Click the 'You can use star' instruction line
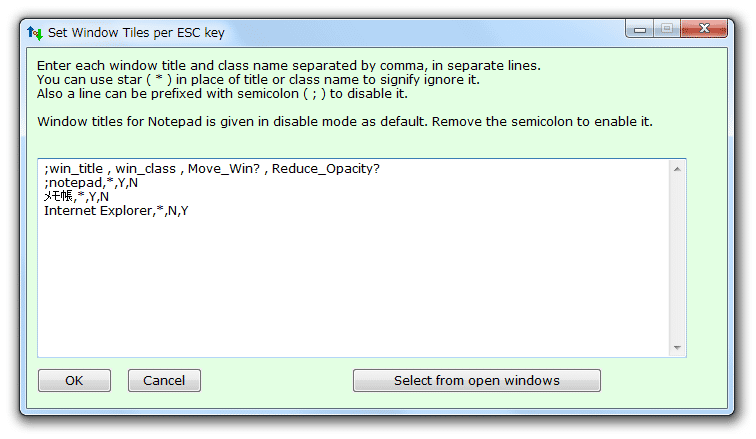The height and width of the screenshot is (439, 756). pyautogui.click(x=258, y=80)
